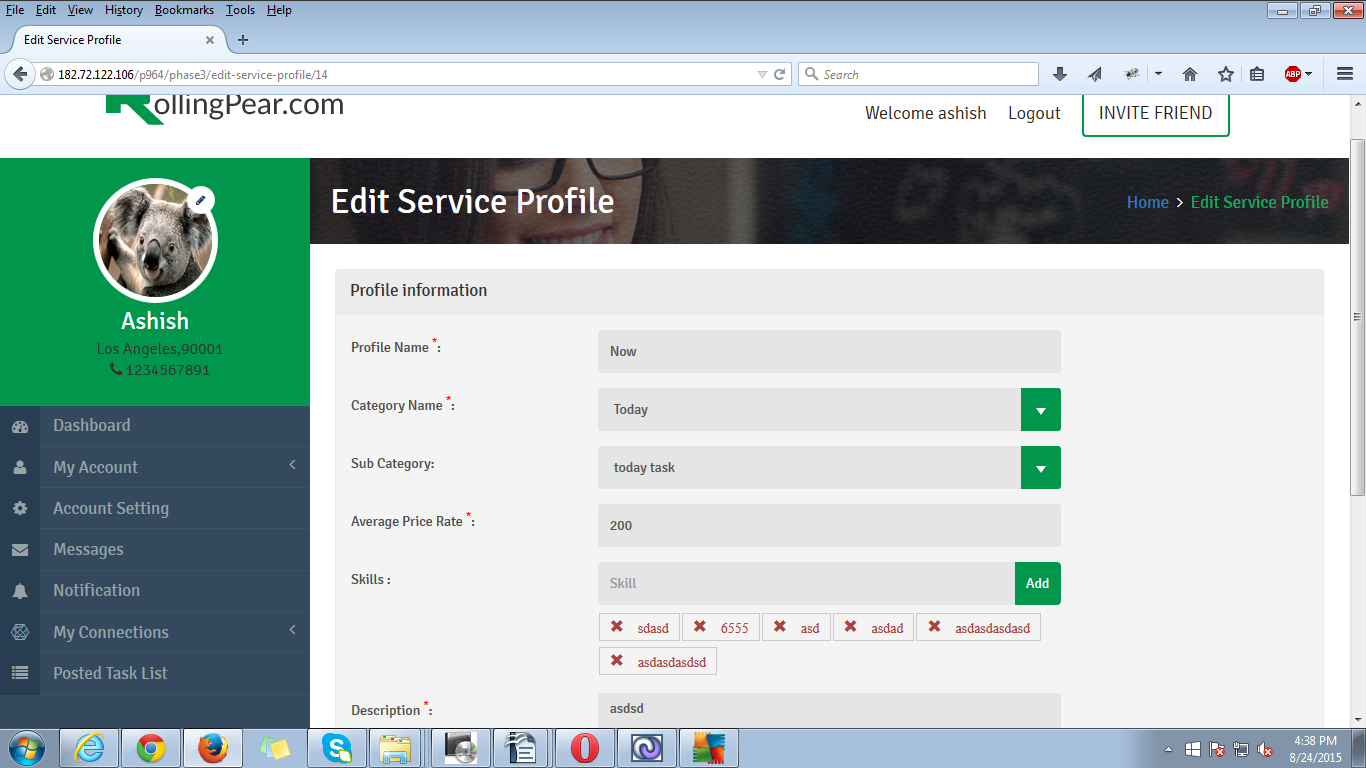Screen dimensions: 1366x768
Task: Open the Posted Task List sidebar link
Action: coord(110,673)
